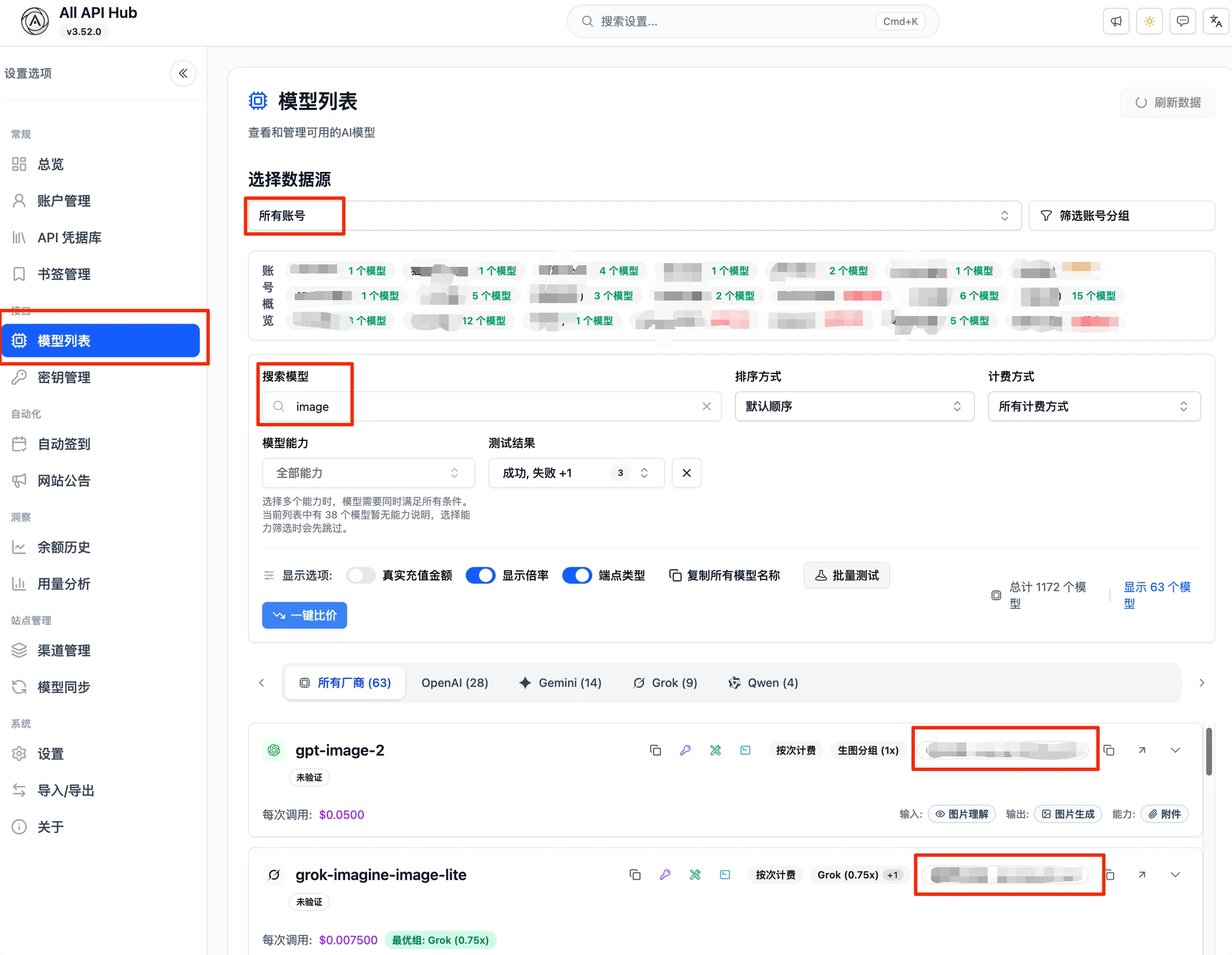
Task: Clear the 测试结果 filter selection
Action: pyautogui.click(x=687, y=473)
